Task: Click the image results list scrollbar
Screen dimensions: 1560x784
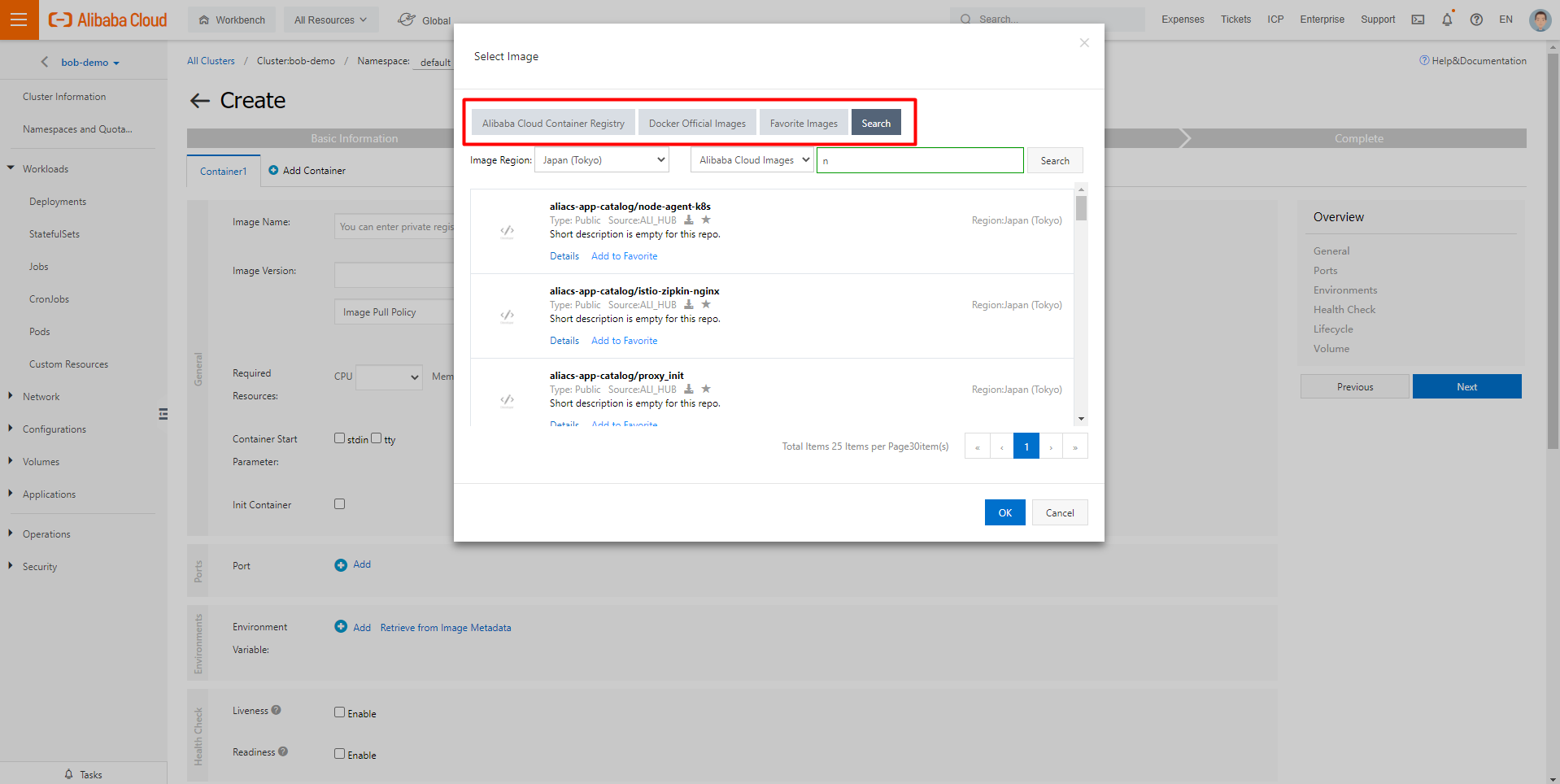Action: click(1081, 209)
